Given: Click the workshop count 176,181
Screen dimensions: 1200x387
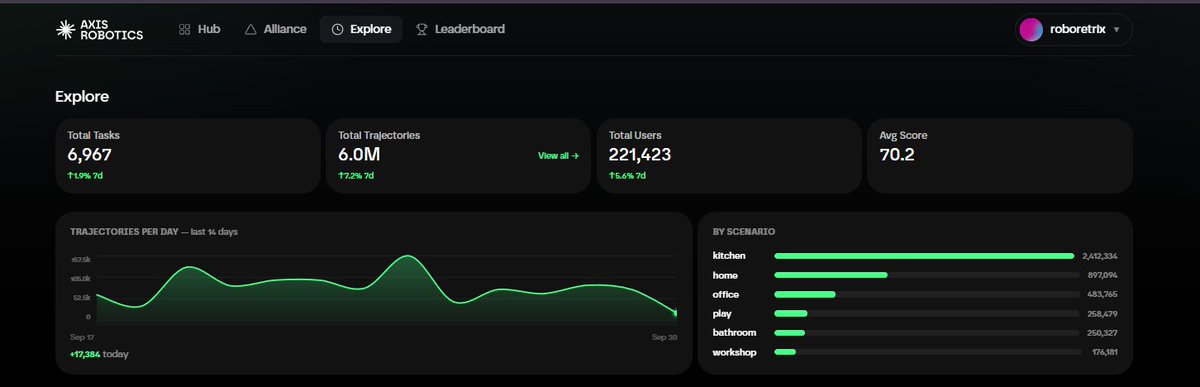Looking at the screenshot, I should [1104, 352].
